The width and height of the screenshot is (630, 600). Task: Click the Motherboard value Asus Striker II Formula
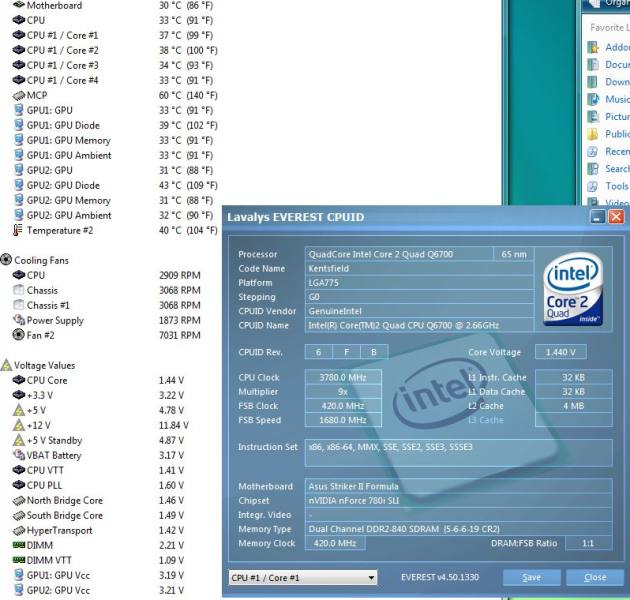(458, 486)
